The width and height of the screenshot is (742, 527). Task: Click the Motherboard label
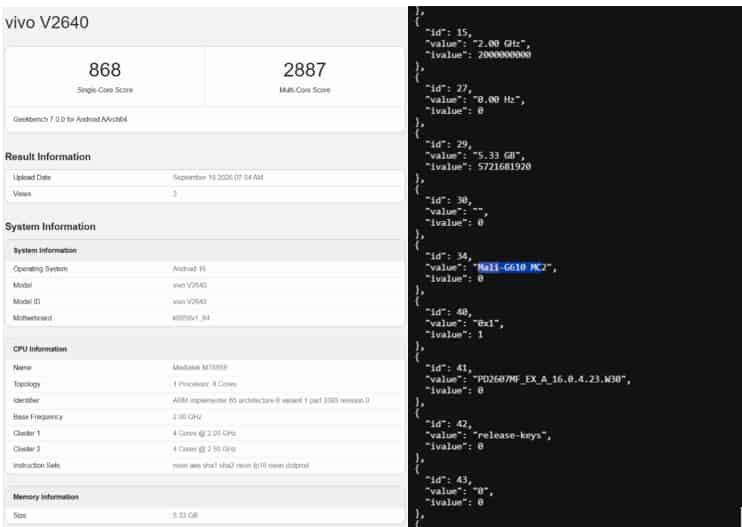click(x=32, y=318)
